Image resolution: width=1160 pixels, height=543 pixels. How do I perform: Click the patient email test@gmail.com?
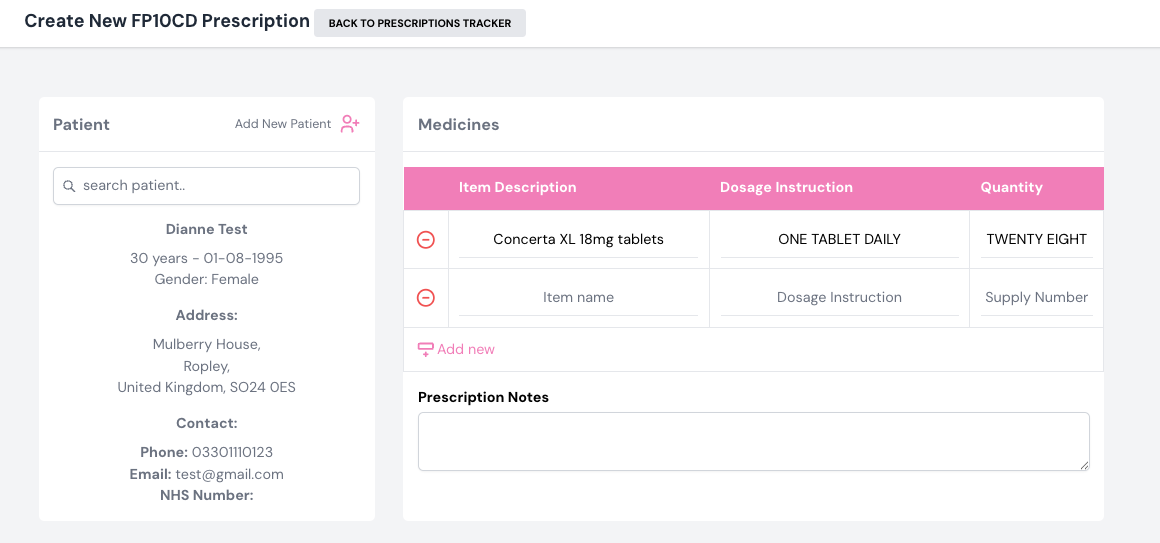[229, 474]
